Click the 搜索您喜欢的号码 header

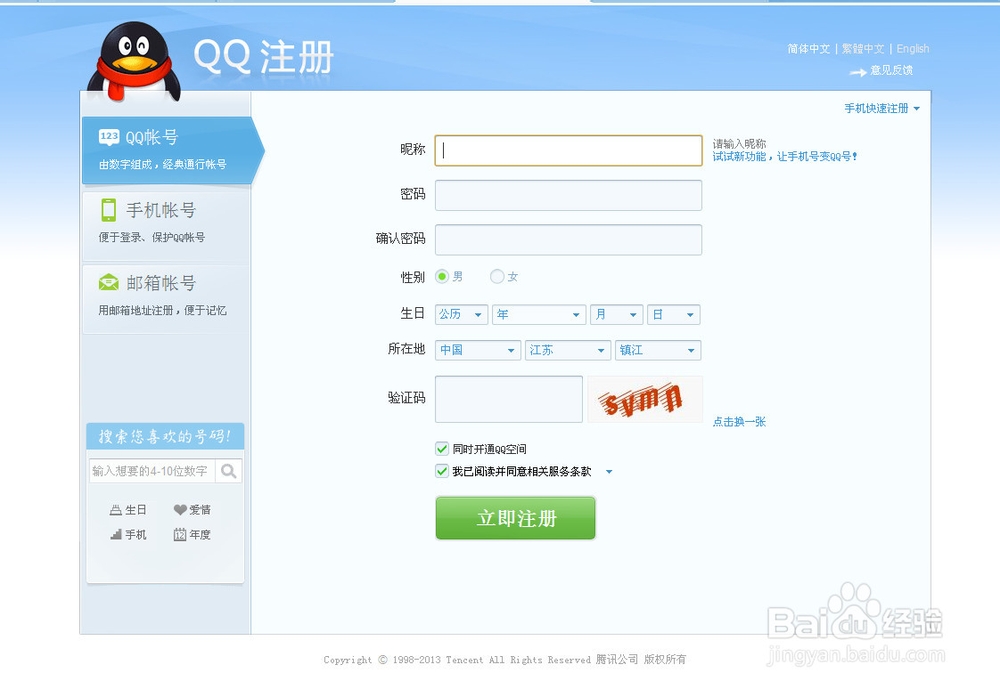point(165,436)
